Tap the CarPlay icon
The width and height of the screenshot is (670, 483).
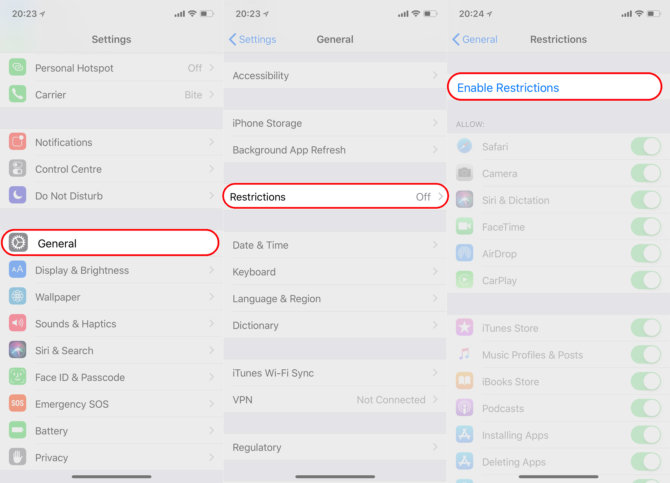click(x=464, y=280)
